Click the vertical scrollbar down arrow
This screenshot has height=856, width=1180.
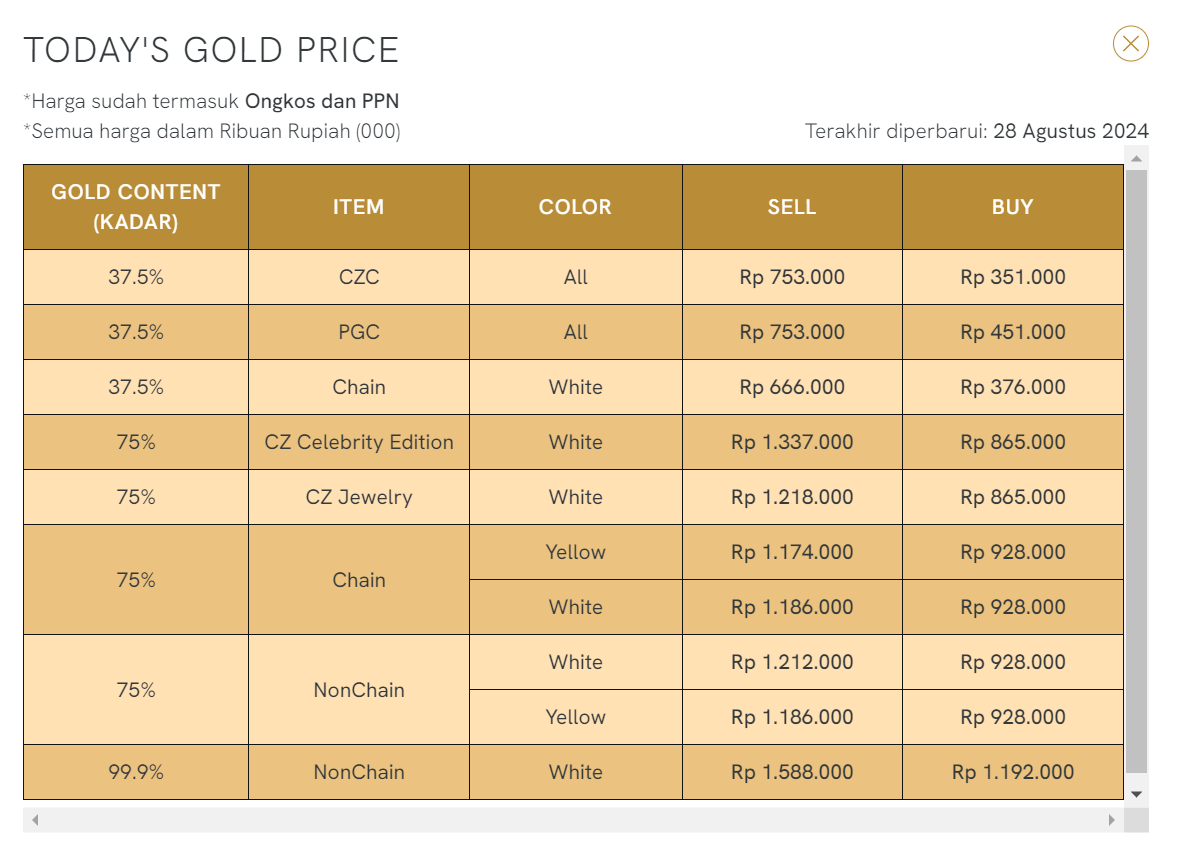pyautogui.click(x=1136, y=793)
